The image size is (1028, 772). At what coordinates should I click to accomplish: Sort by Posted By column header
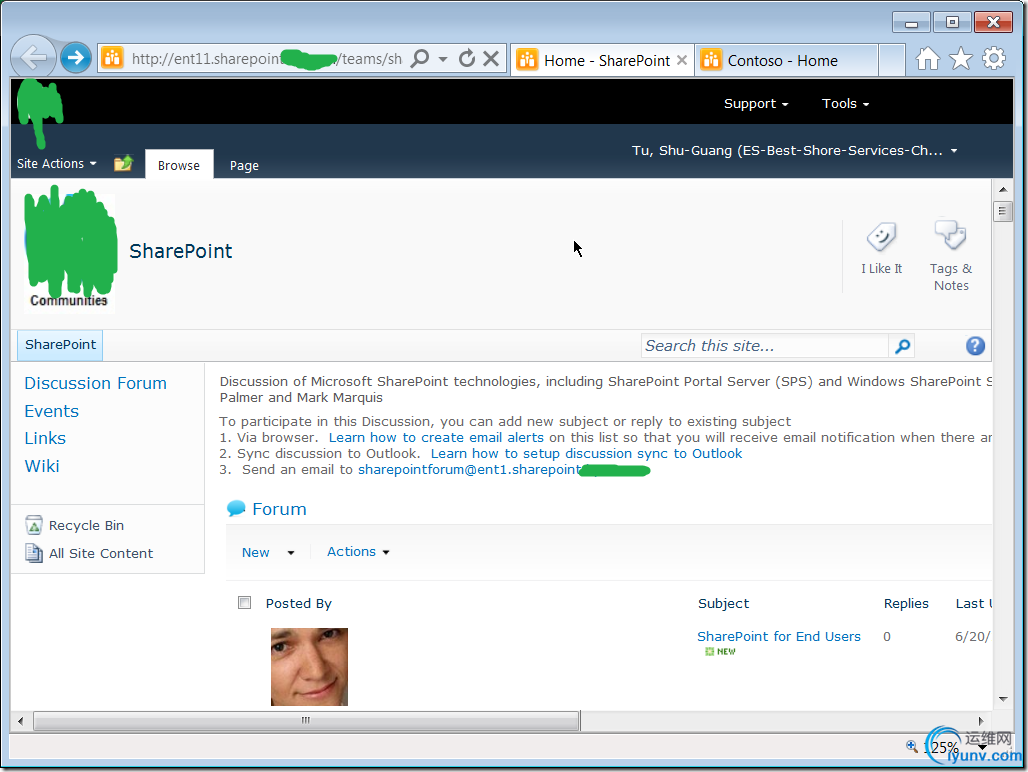[298, 604]
